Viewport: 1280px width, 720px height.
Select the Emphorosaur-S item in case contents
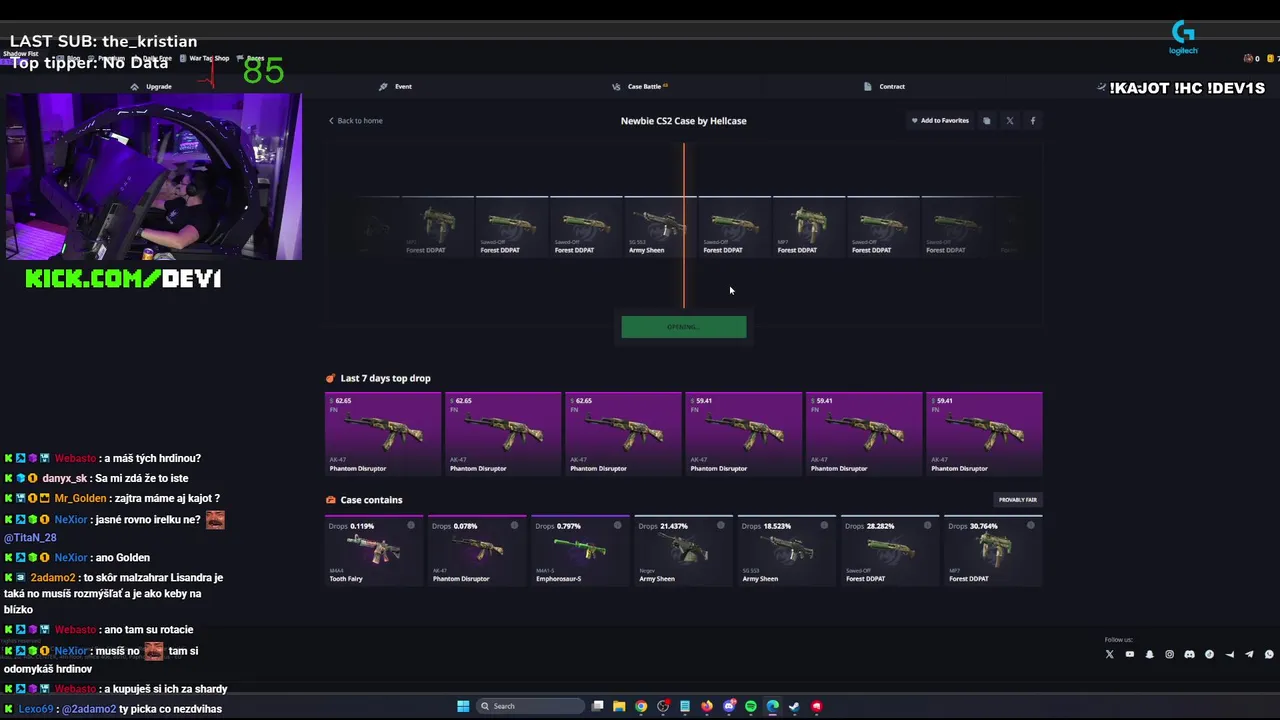click(579, 552)
